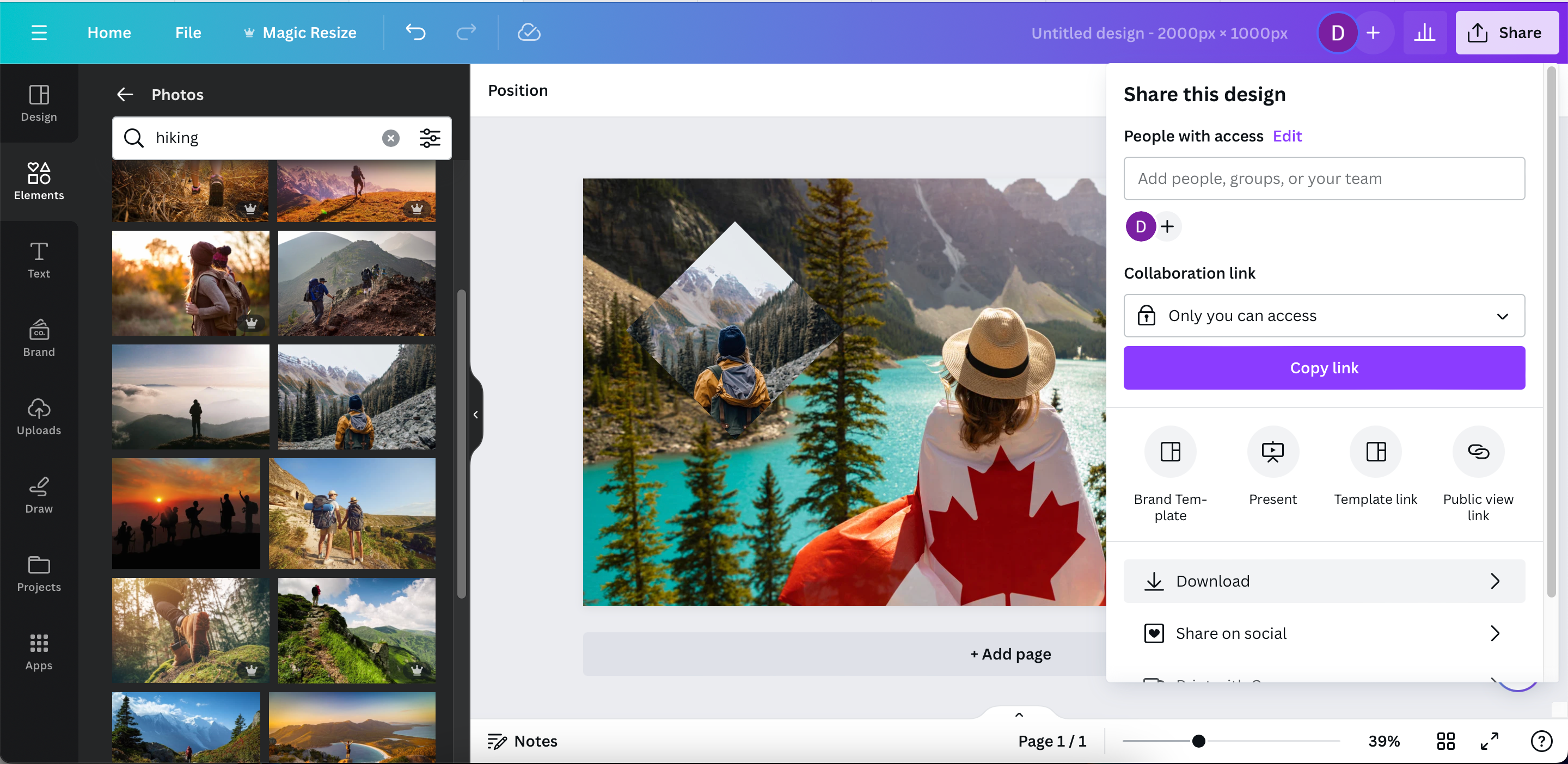This screenshot has width=1568, height=764.
Task: Expand Share on social option
Action: pyautogui.click(x=1324, y=633)
